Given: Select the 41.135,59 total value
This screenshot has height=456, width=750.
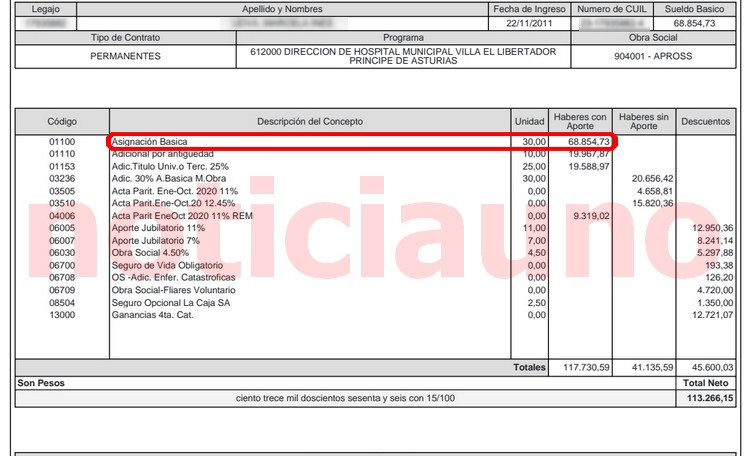Looking at the screenshot, I should 652,367.
